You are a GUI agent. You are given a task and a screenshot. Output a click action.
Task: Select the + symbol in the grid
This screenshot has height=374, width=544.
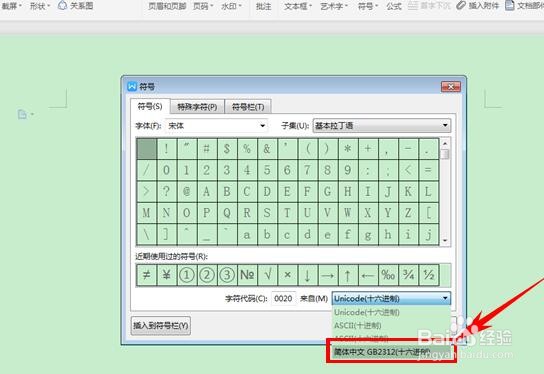tap(368, 149)
